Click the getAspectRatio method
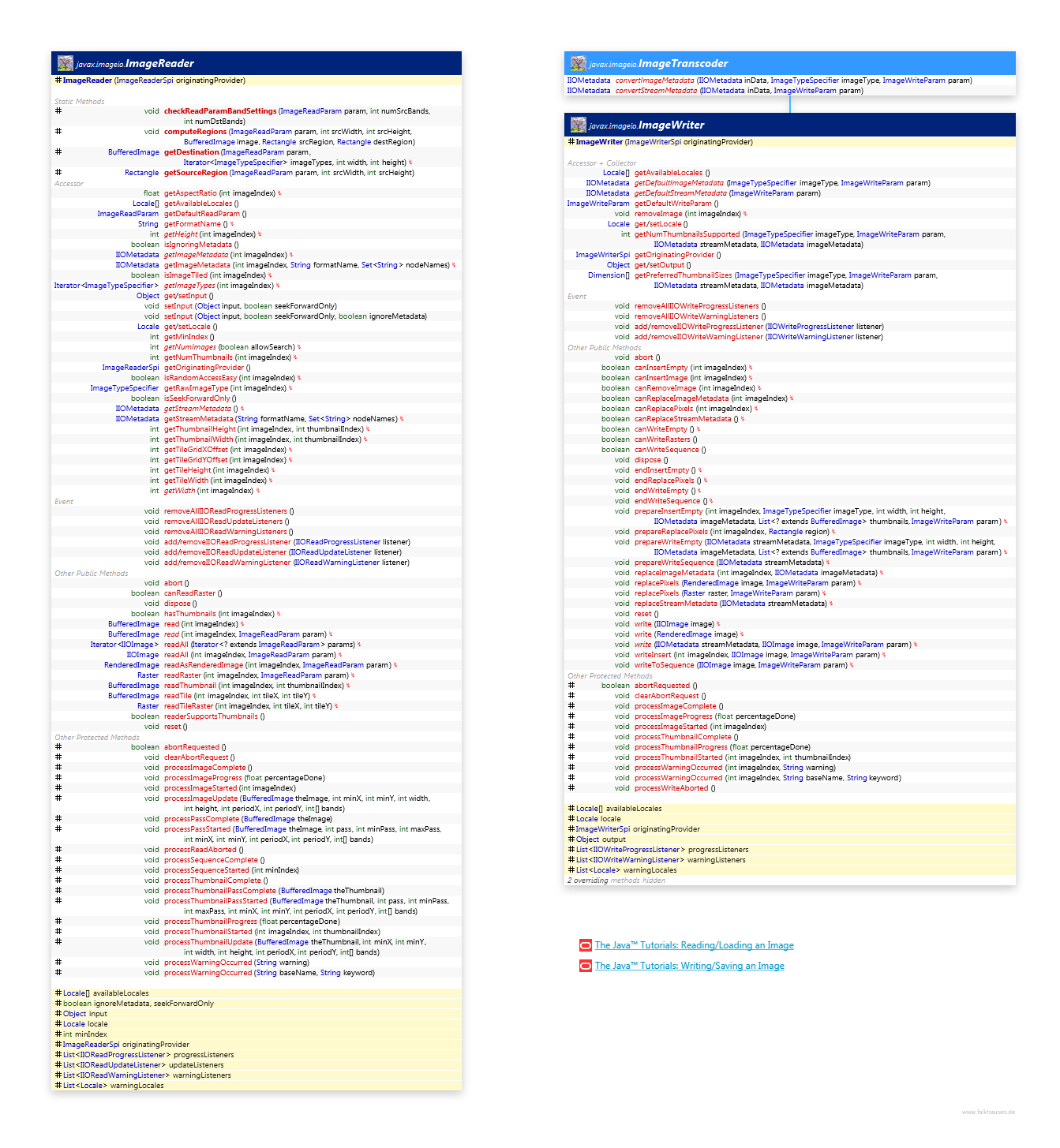This screenshot has width=1060, height=1148. click(x=190, y=193)
